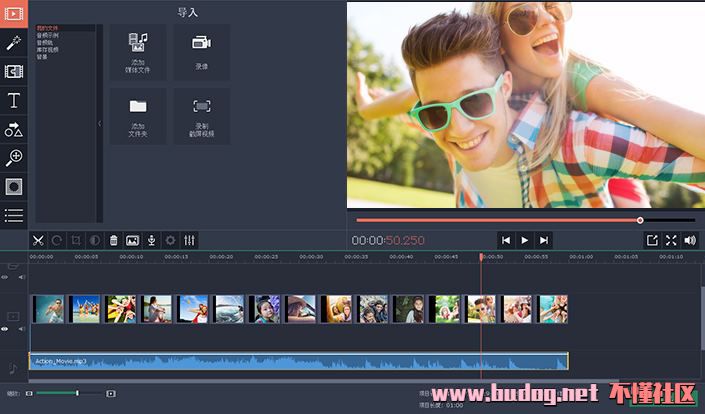Open the Import tab in sidebar
This screenshot has width=705, height=414.
pyautogui.click(x=14, y=14)
